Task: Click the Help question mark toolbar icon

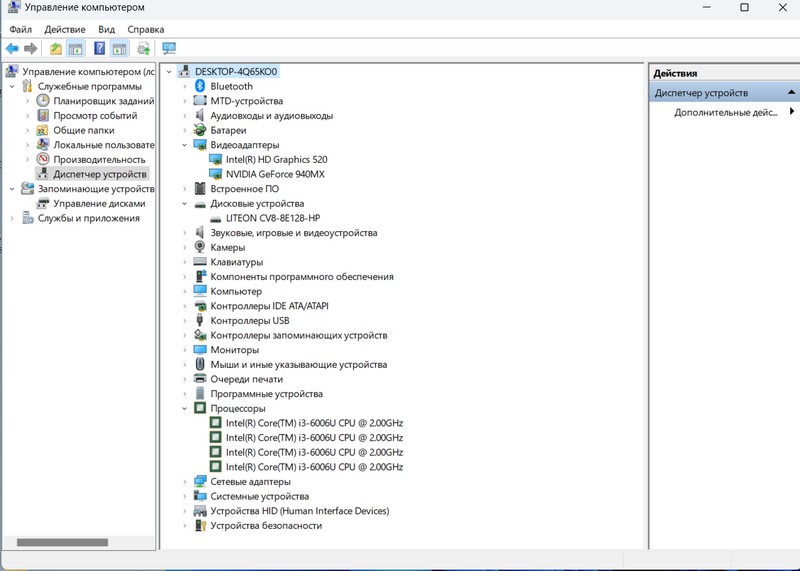Action: click(100, 49)
